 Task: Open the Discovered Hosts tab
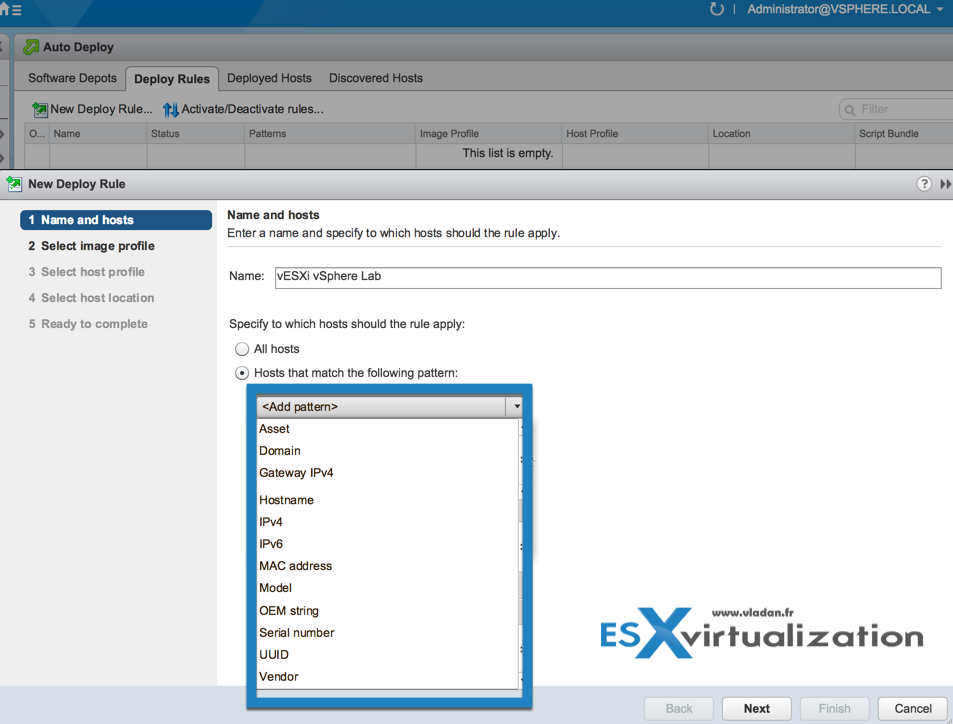click(376, 78)
